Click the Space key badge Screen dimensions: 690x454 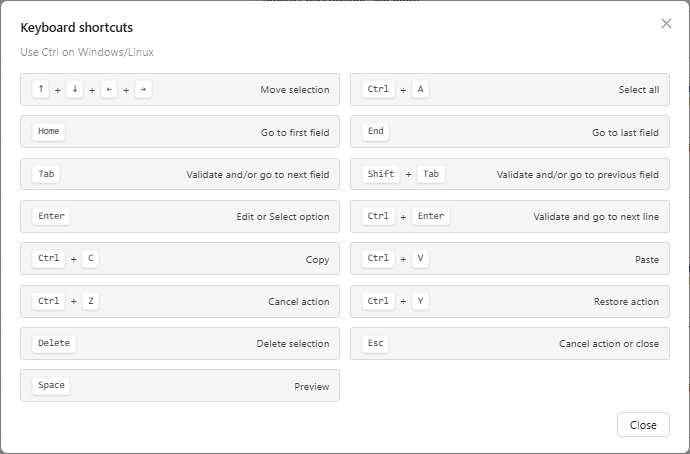coord(51,385)
